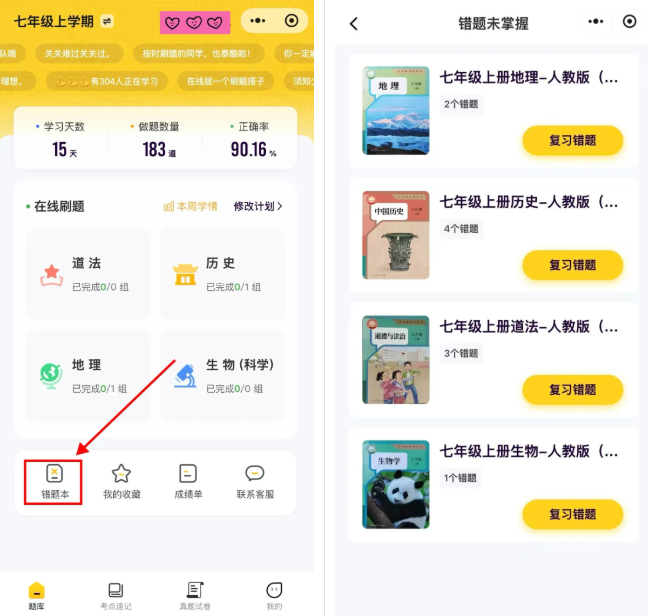
Task: Switch to the 真题试卷 bottom tab
Action: click(x=195, y=596)
